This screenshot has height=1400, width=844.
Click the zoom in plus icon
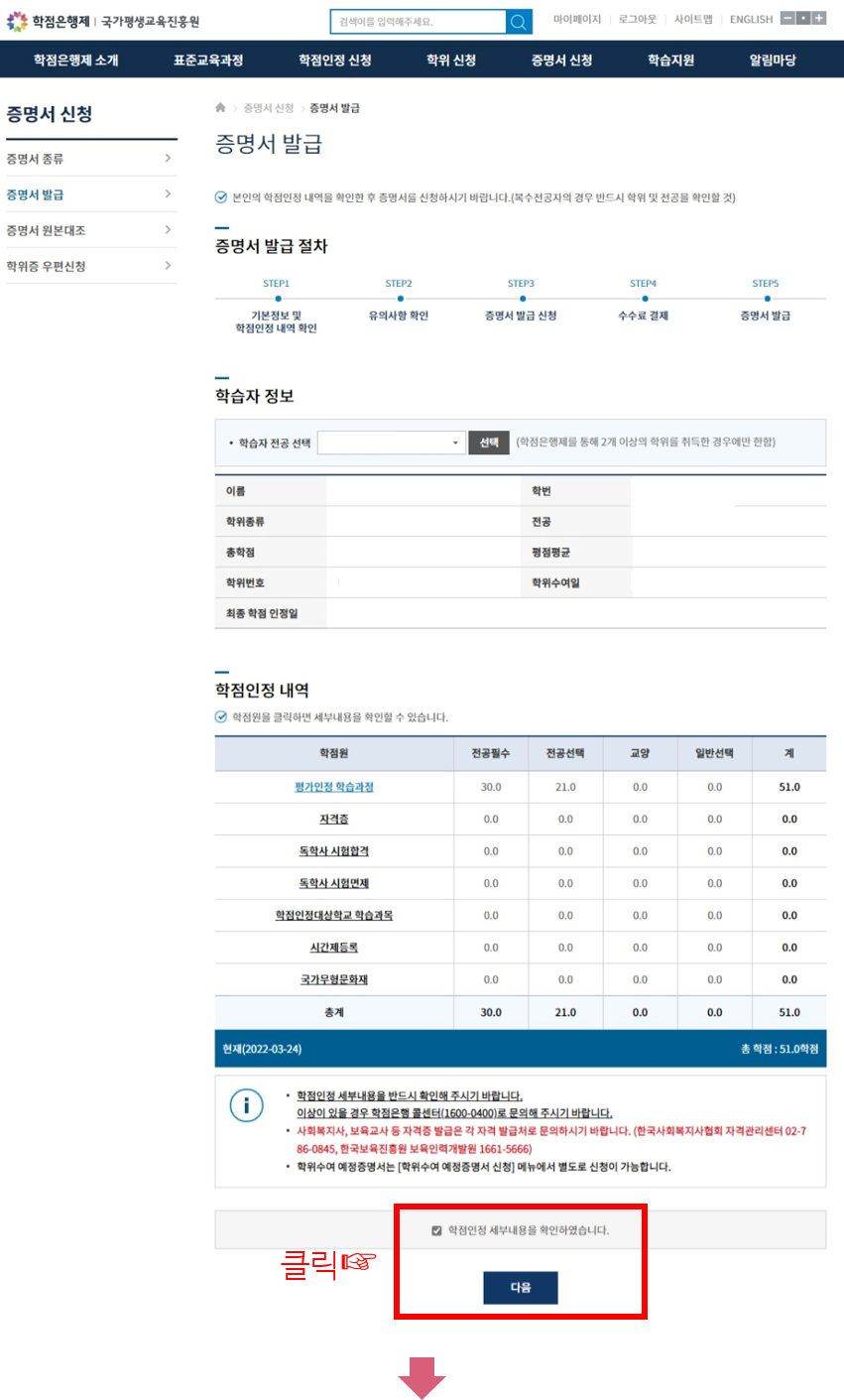point(818,18)
